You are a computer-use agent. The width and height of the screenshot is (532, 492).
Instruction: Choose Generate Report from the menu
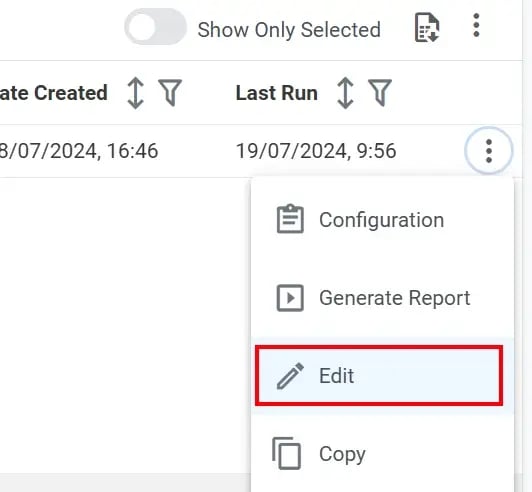click(382, 298)
